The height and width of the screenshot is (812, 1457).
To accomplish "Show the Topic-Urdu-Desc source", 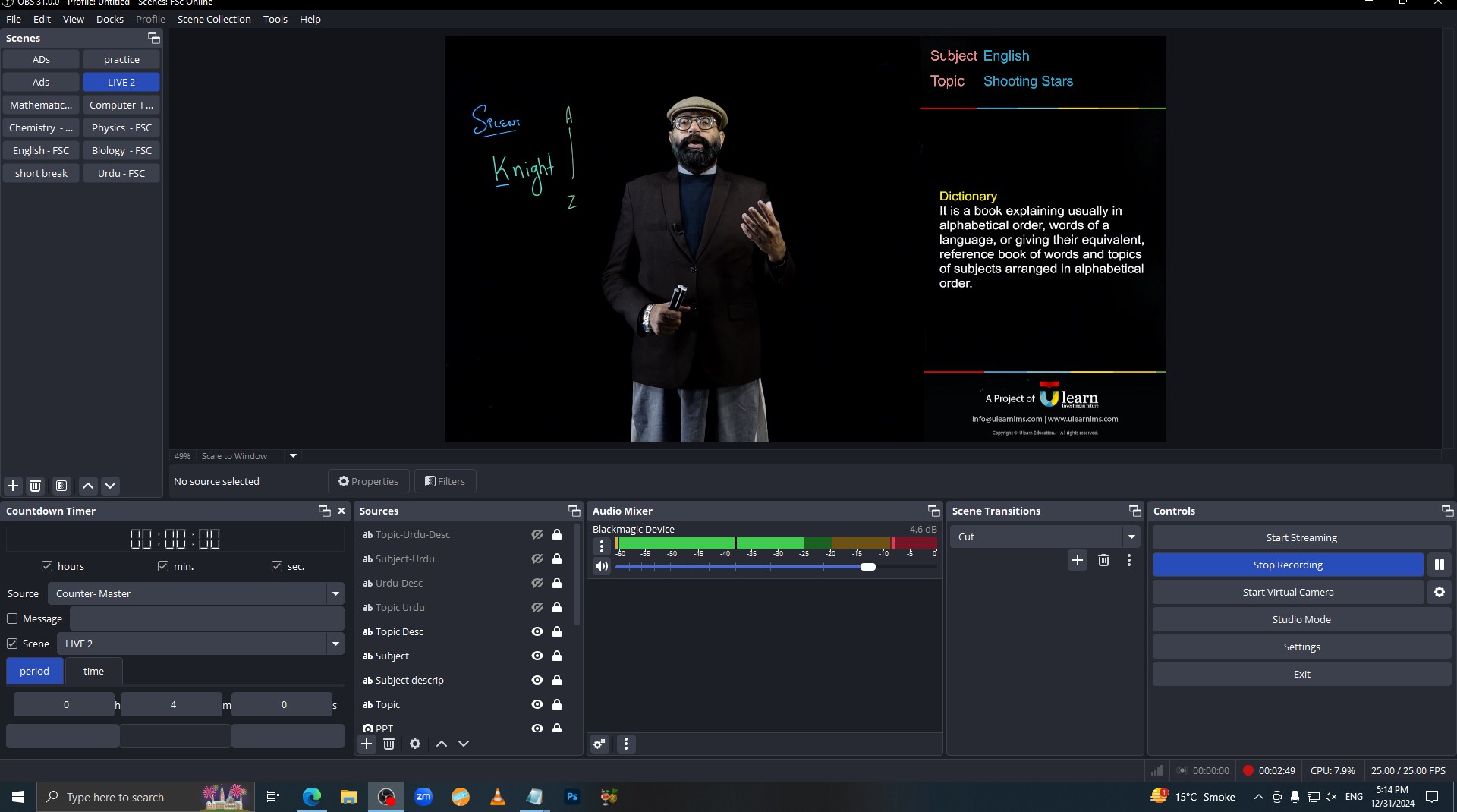I will [x=537, y=534].
